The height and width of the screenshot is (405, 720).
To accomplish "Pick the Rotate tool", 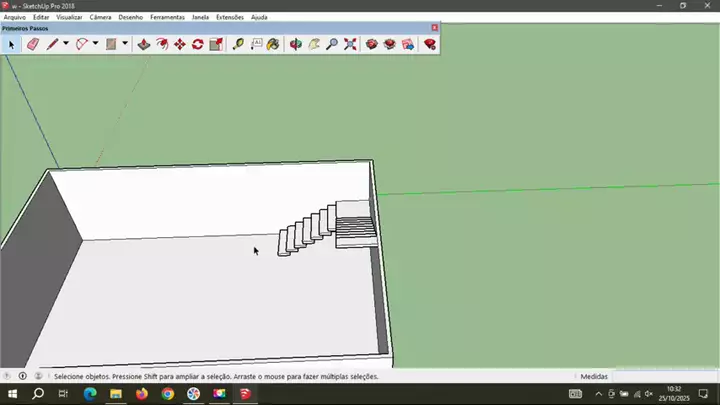I will (198, 44).
